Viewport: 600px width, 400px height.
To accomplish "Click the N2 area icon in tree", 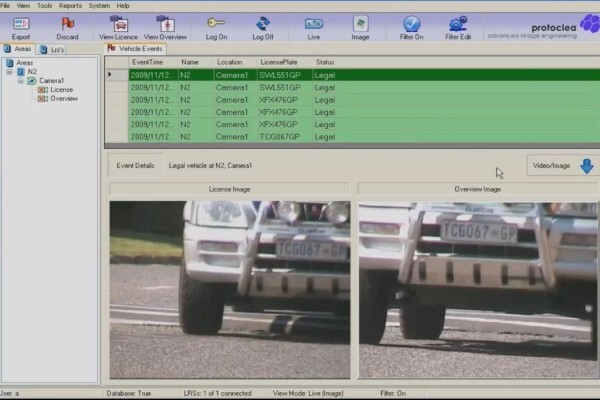I will 21,72.
